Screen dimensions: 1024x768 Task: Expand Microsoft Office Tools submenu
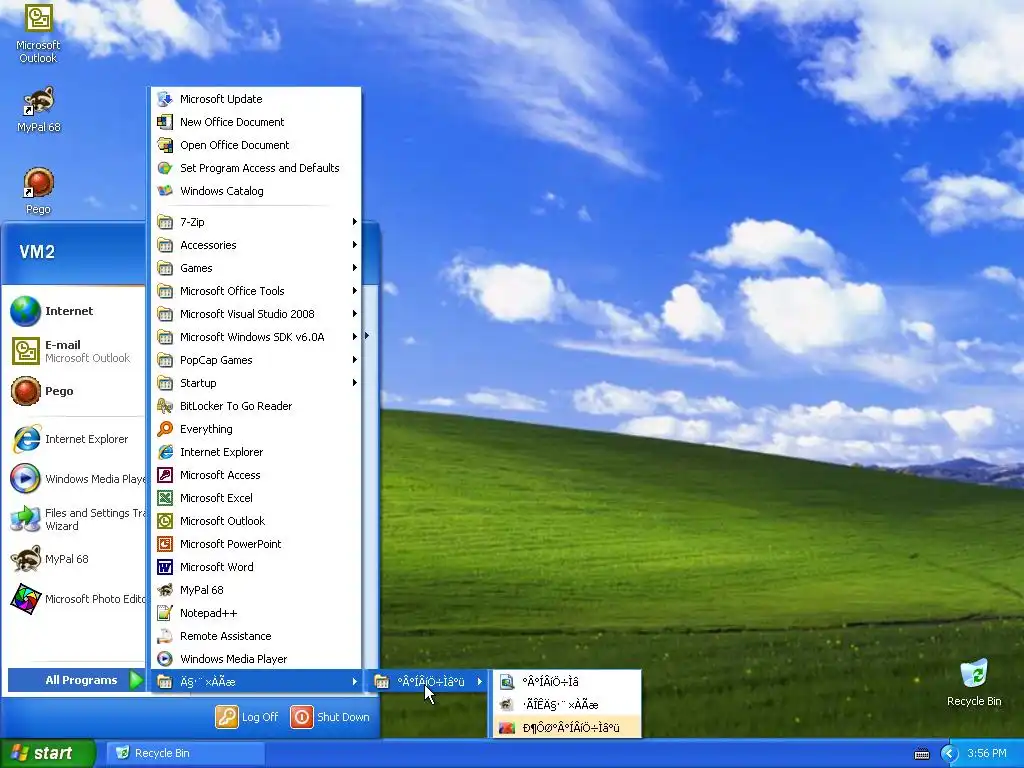256,291
